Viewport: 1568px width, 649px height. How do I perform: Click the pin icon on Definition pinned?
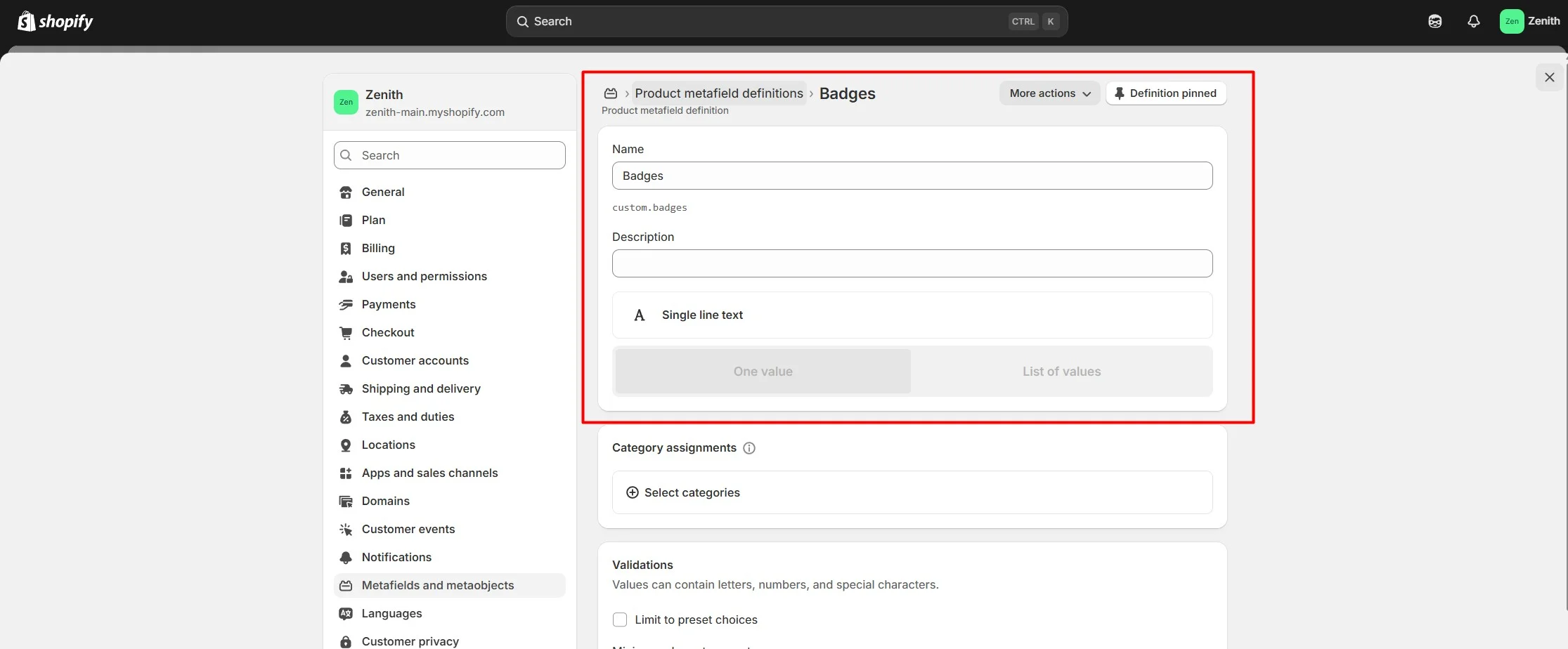coord(1119,93)
